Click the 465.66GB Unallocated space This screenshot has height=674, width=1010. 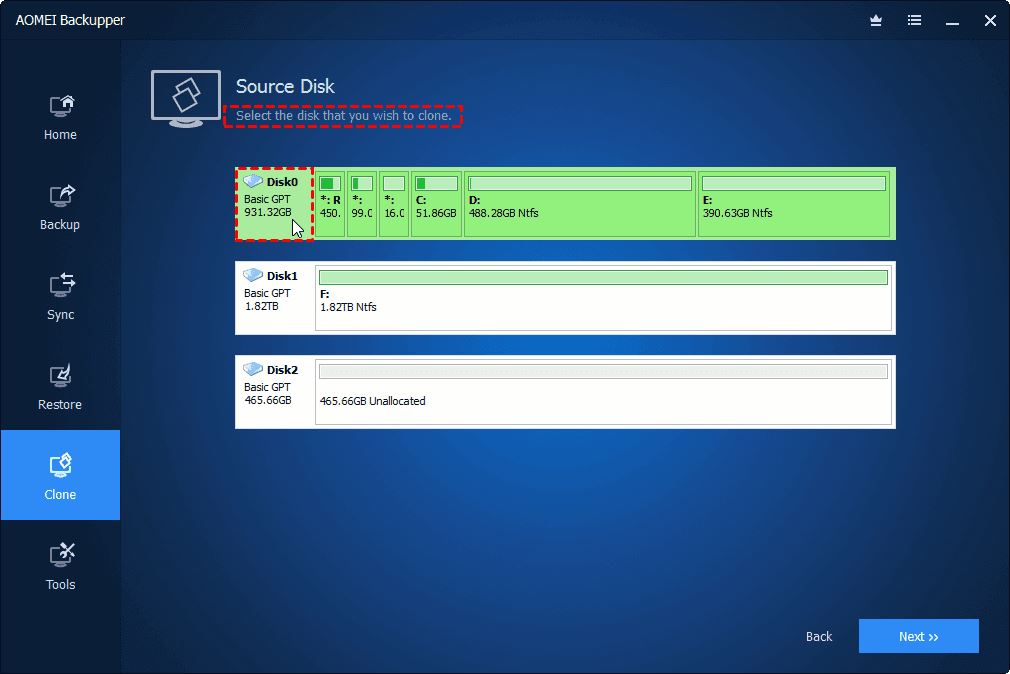click(x=603, y=392)
